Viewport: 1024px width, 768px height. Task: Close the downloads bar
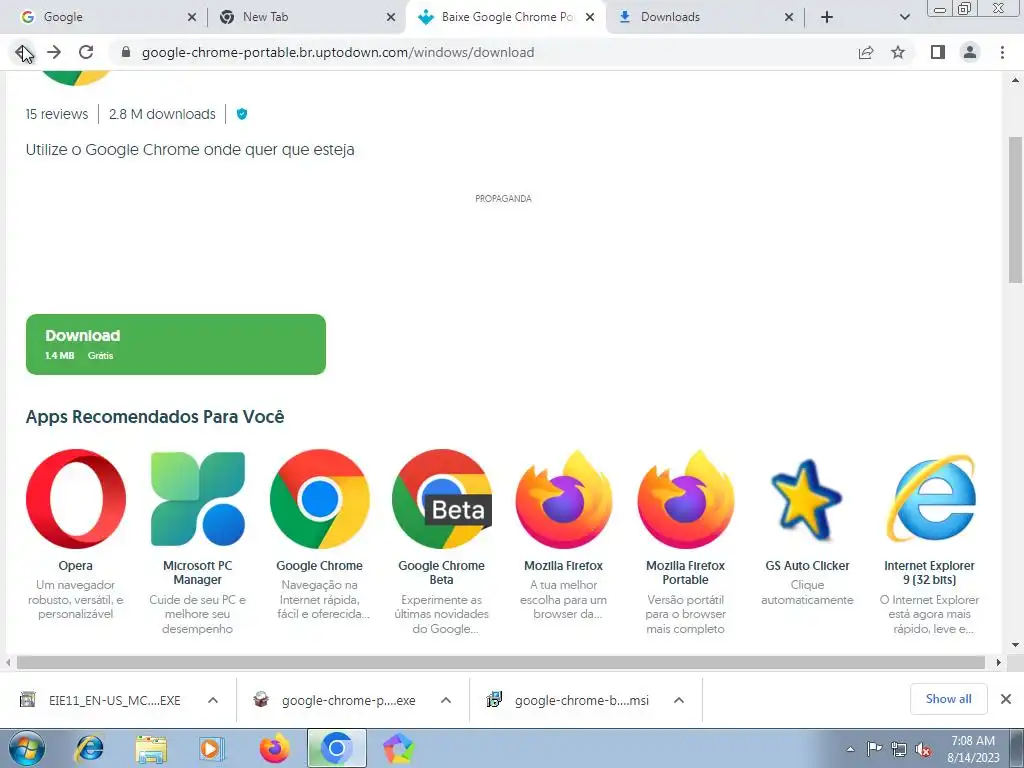click(x=1006, y=699)
